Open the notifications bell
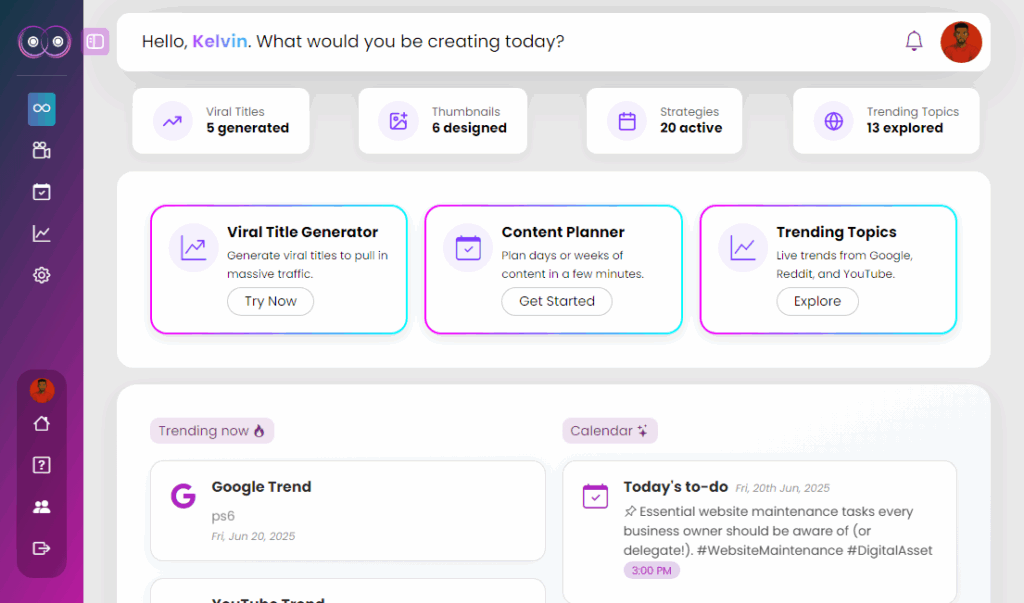 tap(914, 41)
